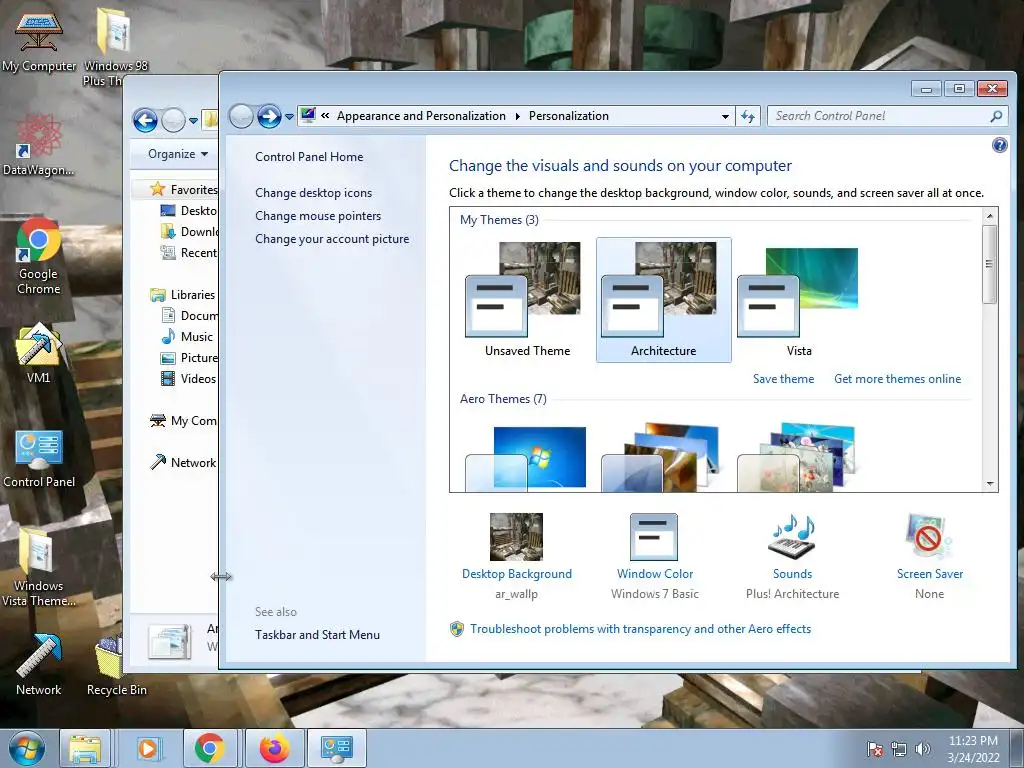The image size is (1024, 768).
Task: Select the Vista theme
Action: (x=799, y=300)
